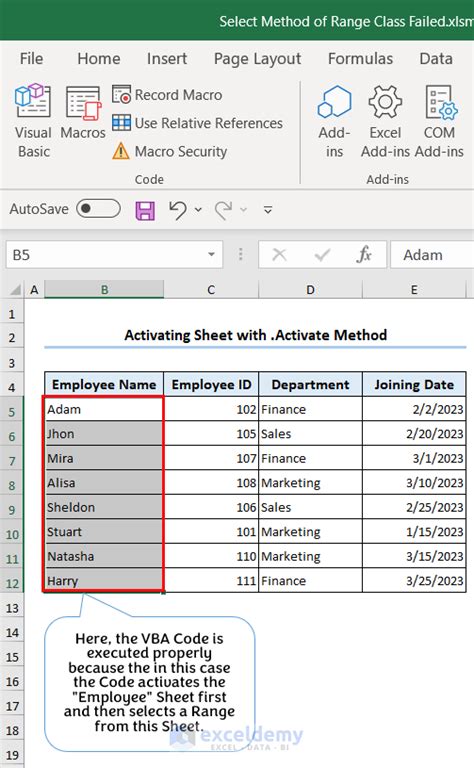Screen dimensions: 474x768
Task: Open the Add-ins button
Action: point(334,121)
